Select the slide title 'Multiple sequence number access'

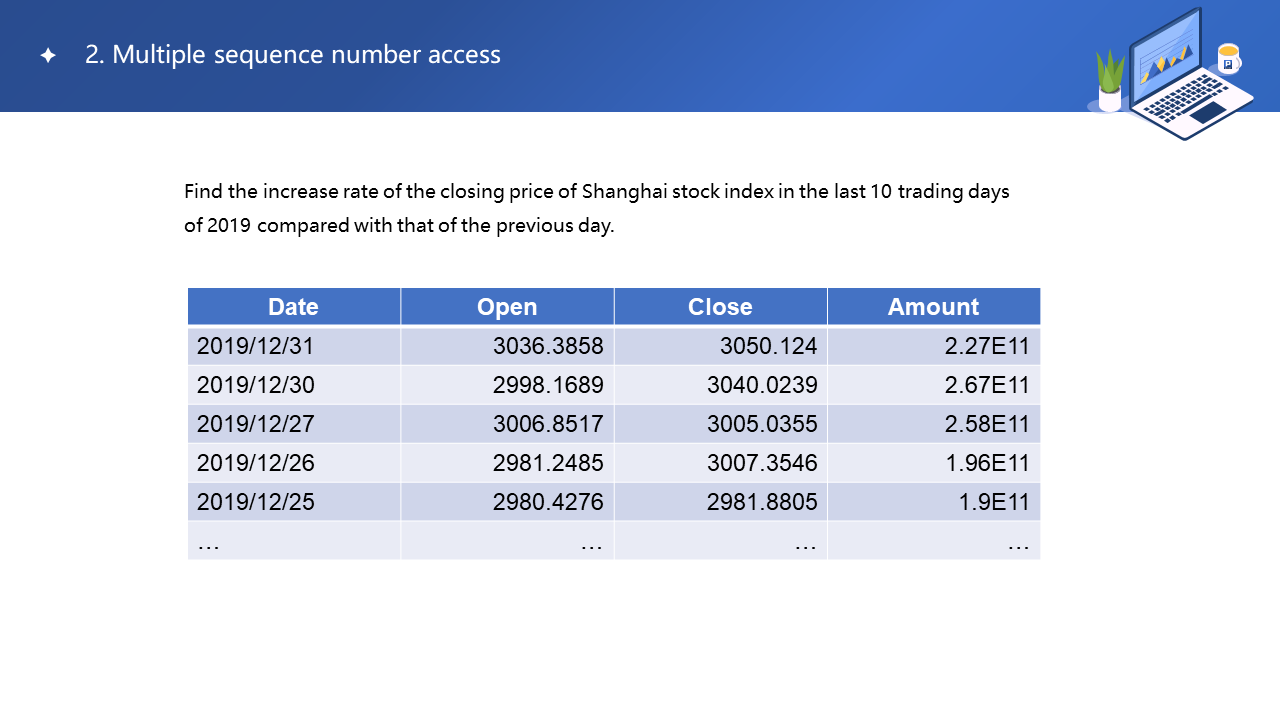[292, 55]
